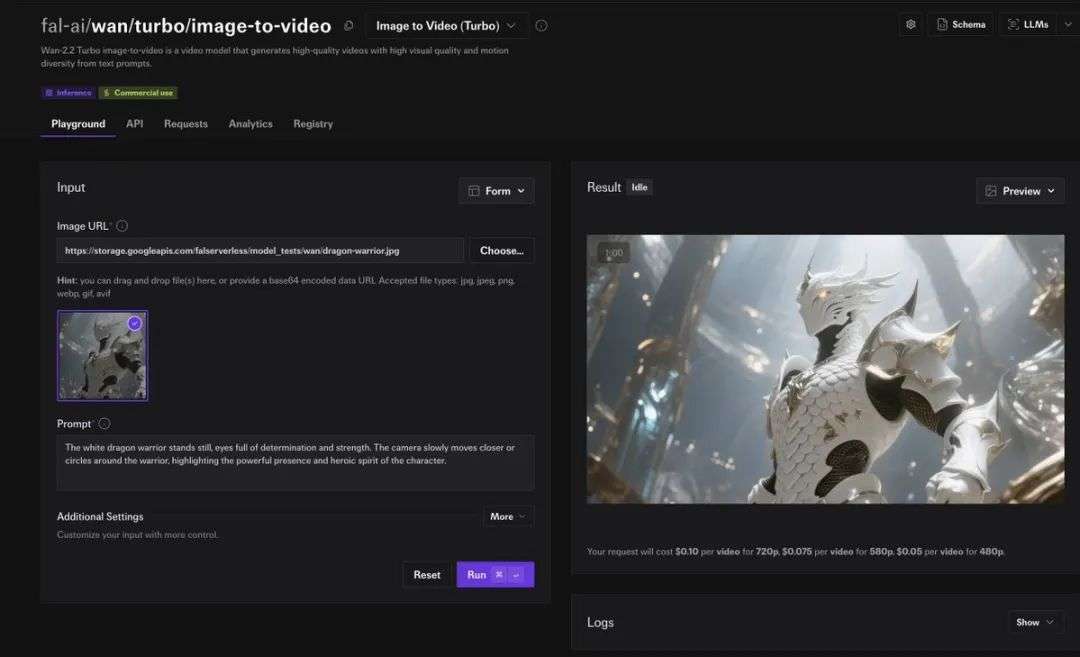Click the Result heading

coord(603,187)
